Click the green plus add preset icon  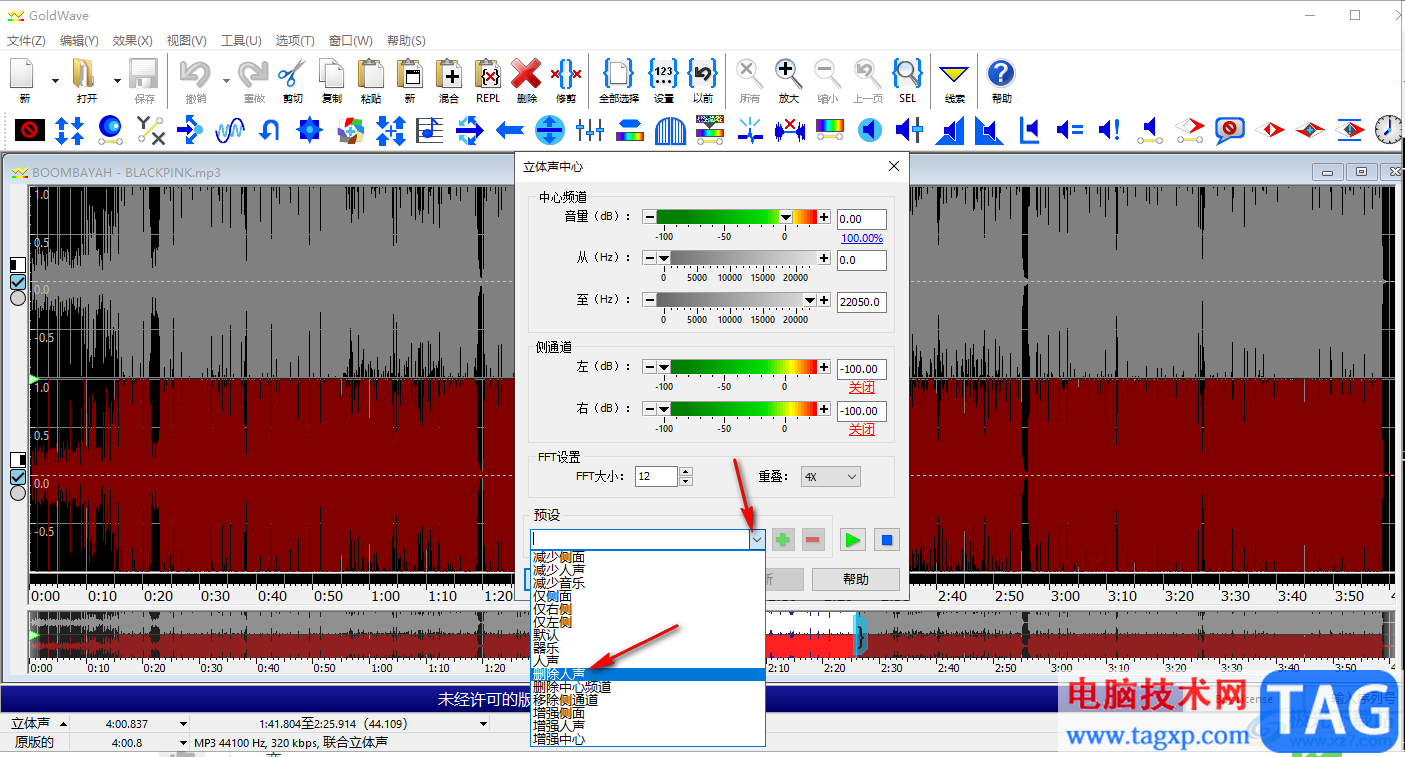tap(783, 540)
